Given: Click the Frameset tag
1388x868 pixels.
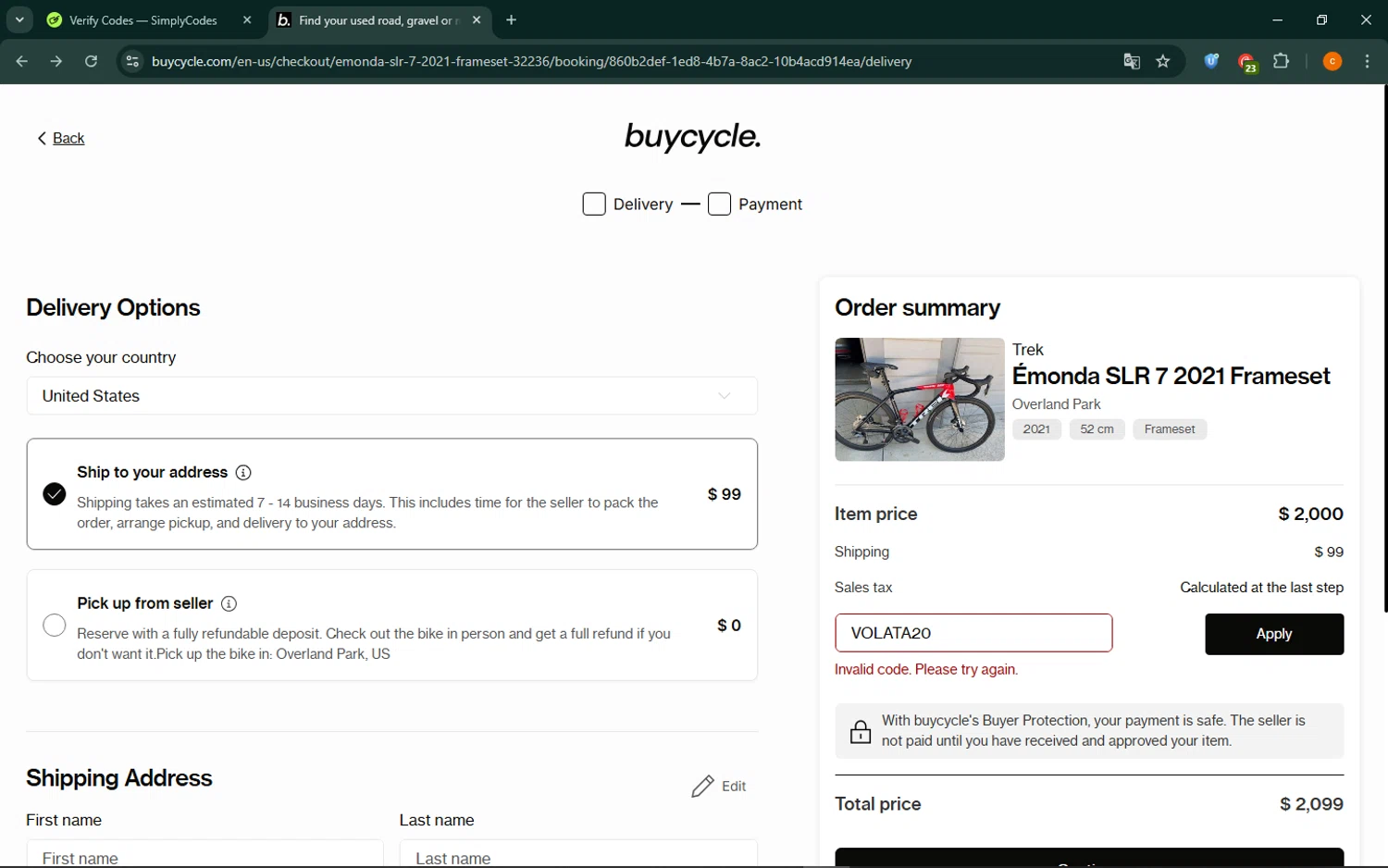Looking at the screenshot, I should click(1170, 429).
